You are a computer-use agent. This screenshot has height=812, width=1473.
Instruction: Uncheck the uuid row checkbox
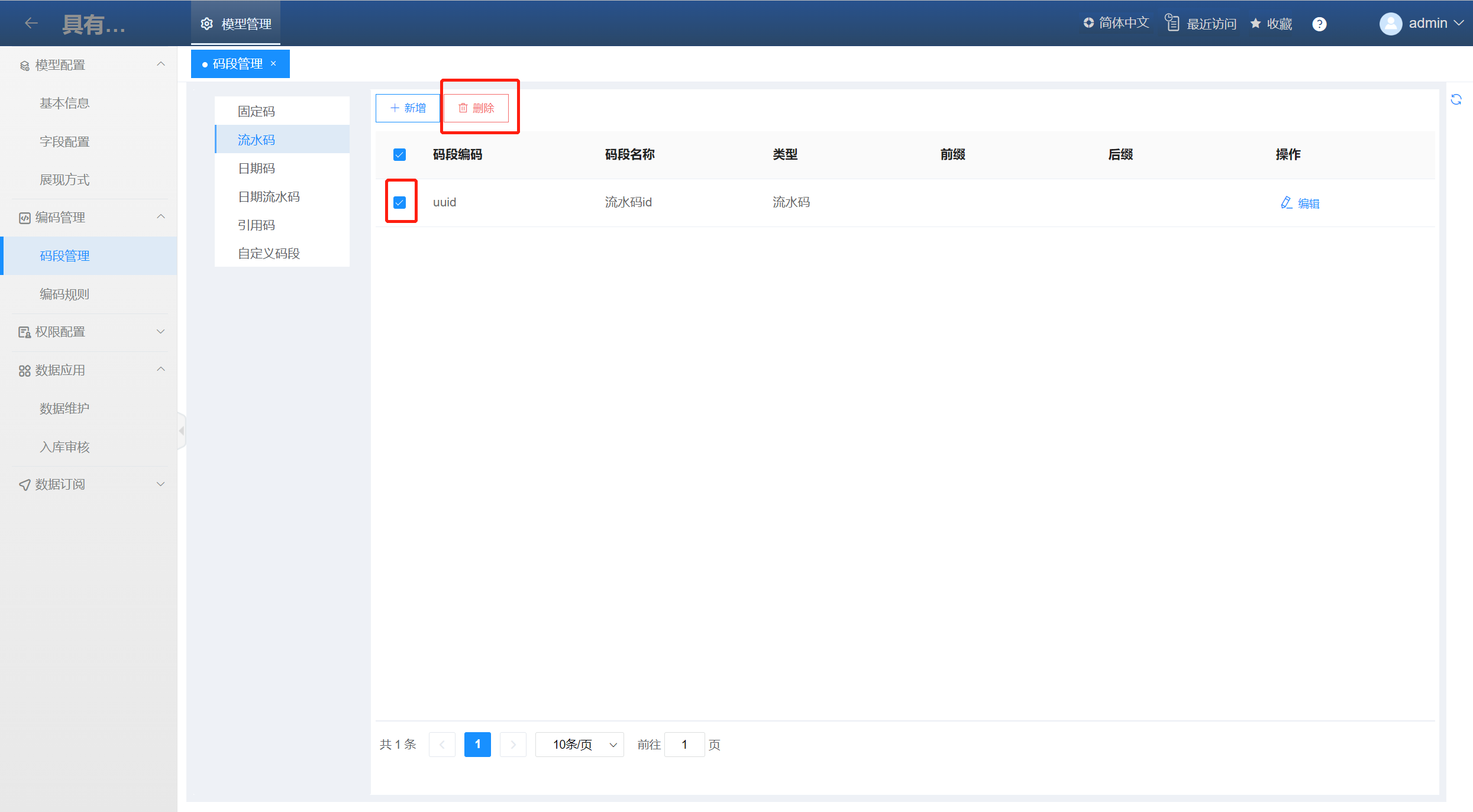[399, 202]
